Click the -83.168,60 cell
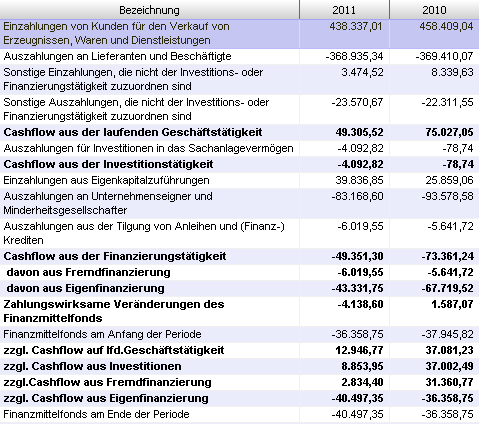Screen dimensions: 479x424 (x=345, y=203)
